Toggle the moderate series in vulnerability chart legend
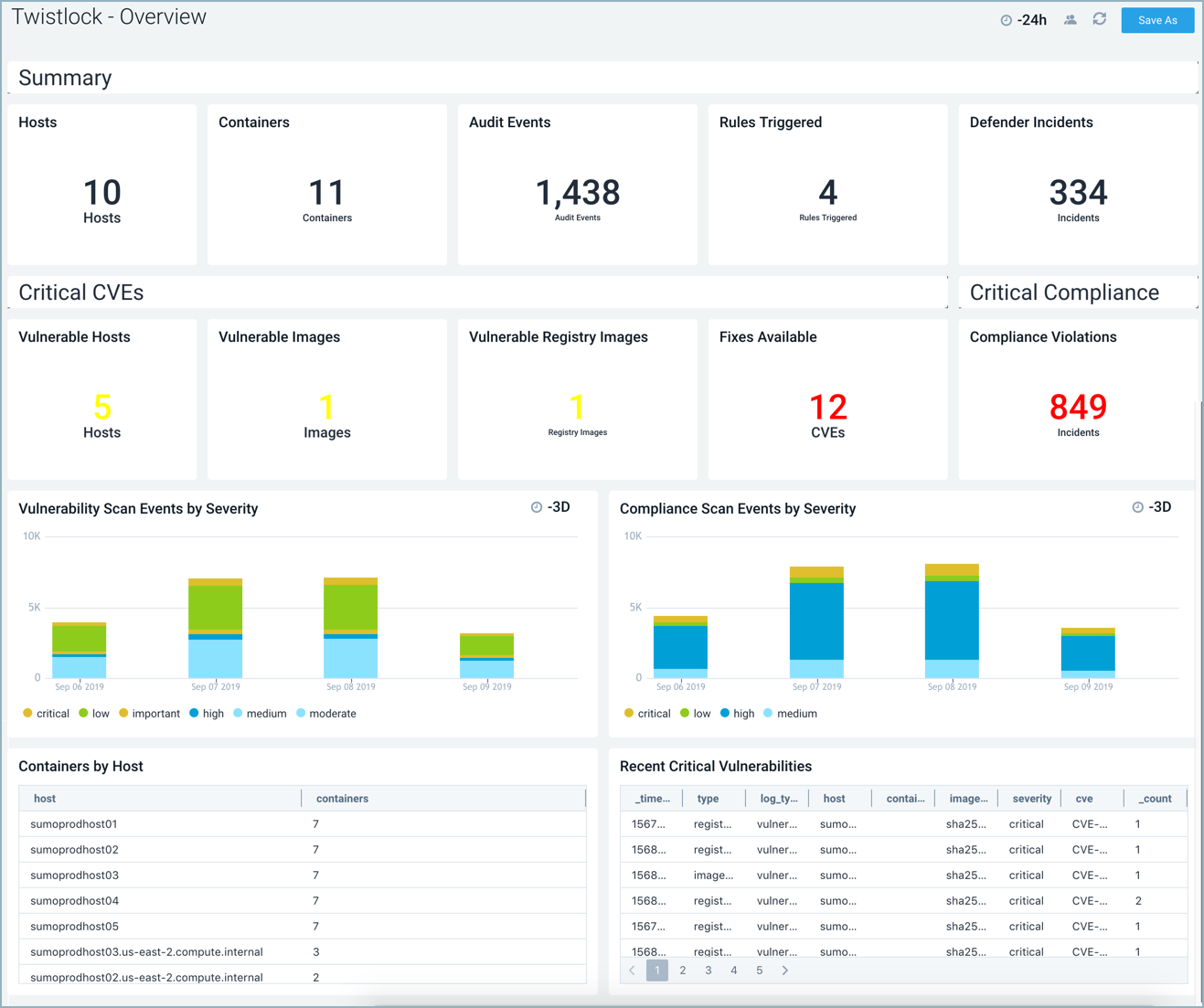The image size is (1204, 1008). 325,713
